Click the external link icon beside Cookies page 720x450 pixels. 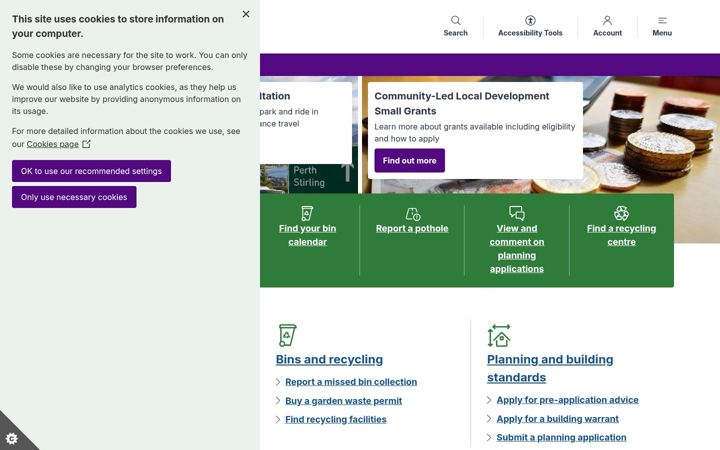(86, 144)
